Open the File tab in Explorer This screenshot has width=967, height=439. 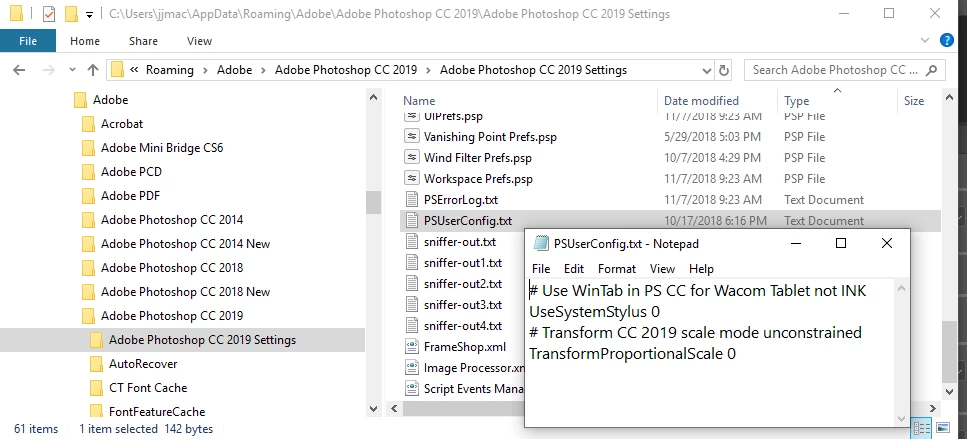click(28, 41)
